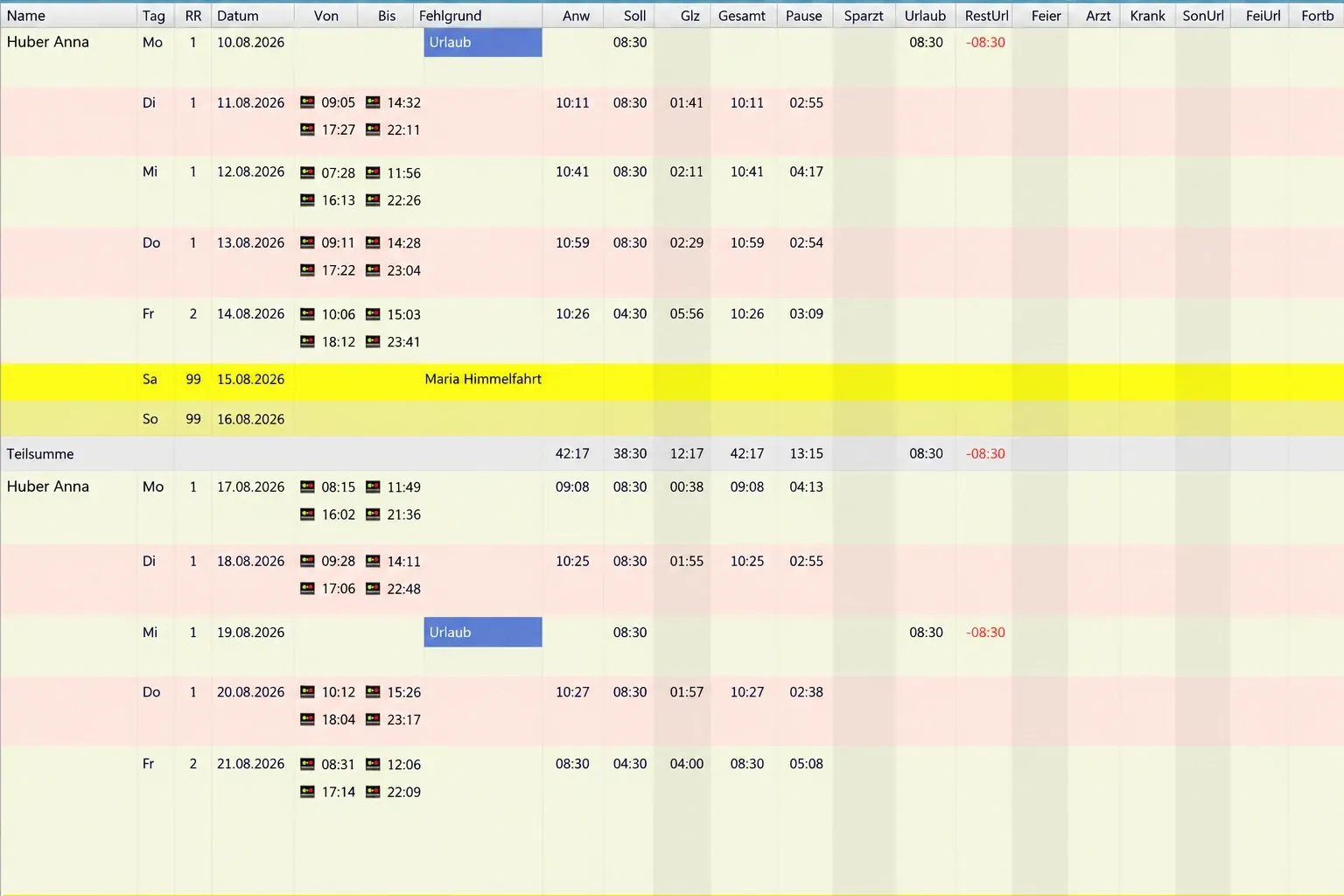Click the Urlaub value 08:30 on 10.08.2026

coord(926,42)
